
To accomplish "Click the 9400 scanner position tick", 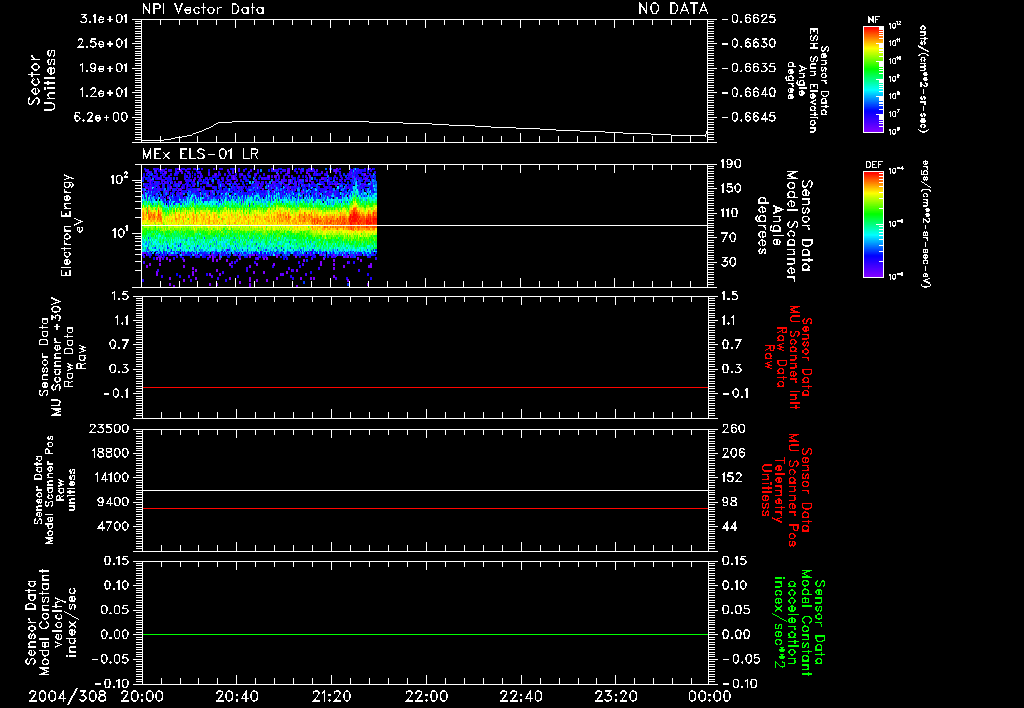I will click(114, 502).
